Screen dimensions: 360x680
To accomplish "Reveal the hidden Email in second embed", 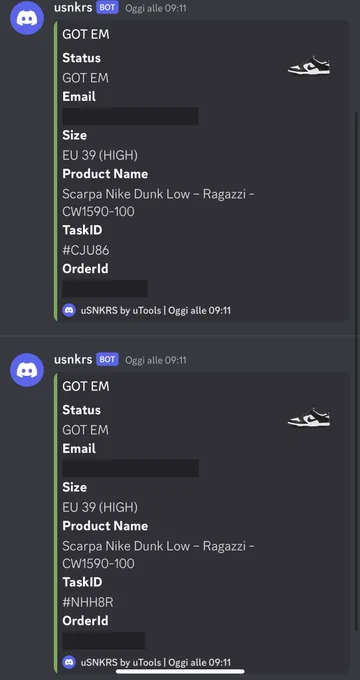I will pyautogui.click(x=131, y=468).
